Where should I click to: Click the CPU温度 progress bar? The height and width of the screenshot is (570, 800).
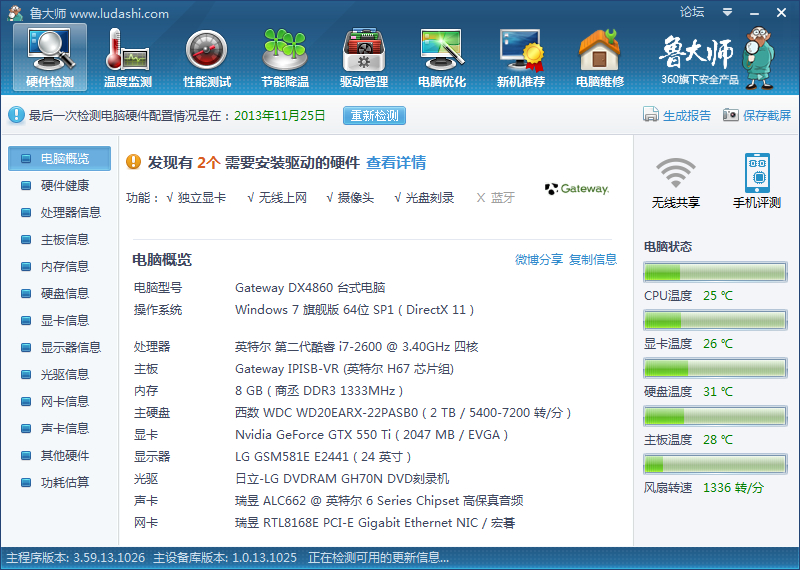click(715, 272)
